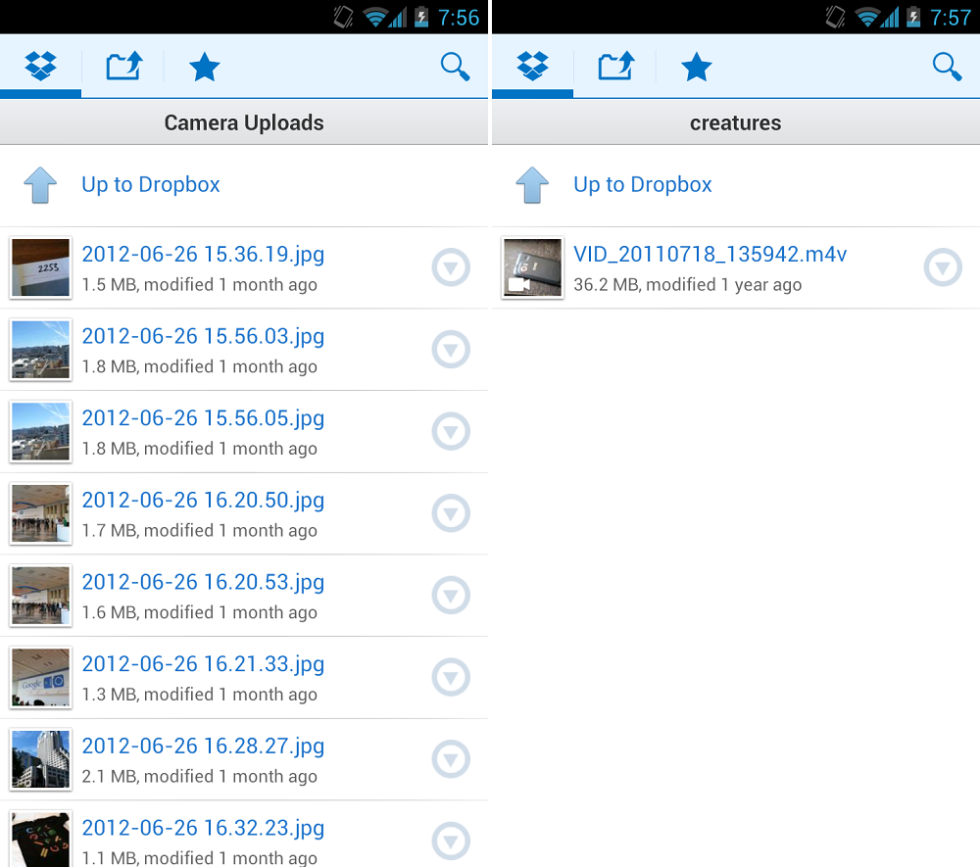Viewport: 980px width, 867px height.
Task: Expand options for 2012-06-26 15.56.05.jpg
Action: tap(450, 432)
